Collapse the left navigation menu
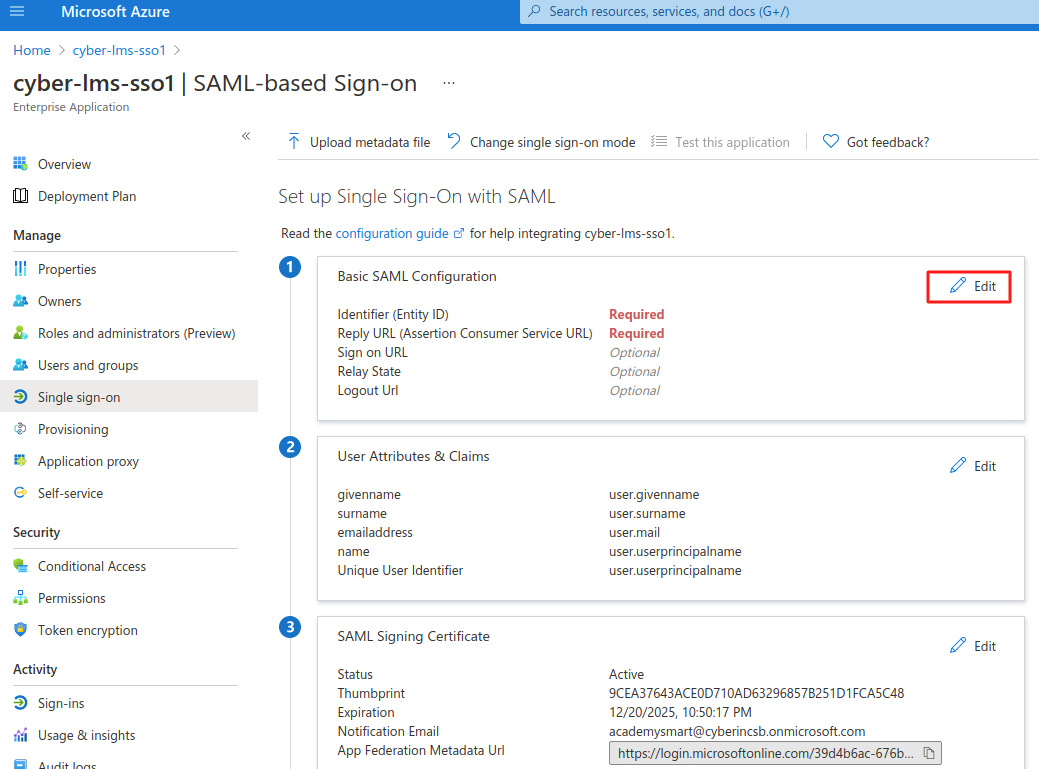1039x769 pixels. 246,136
